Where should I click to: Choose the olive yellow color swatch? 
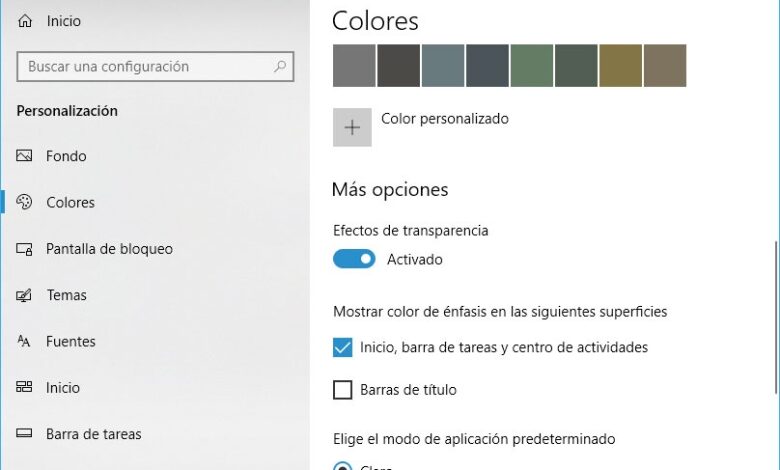point(620,65)
